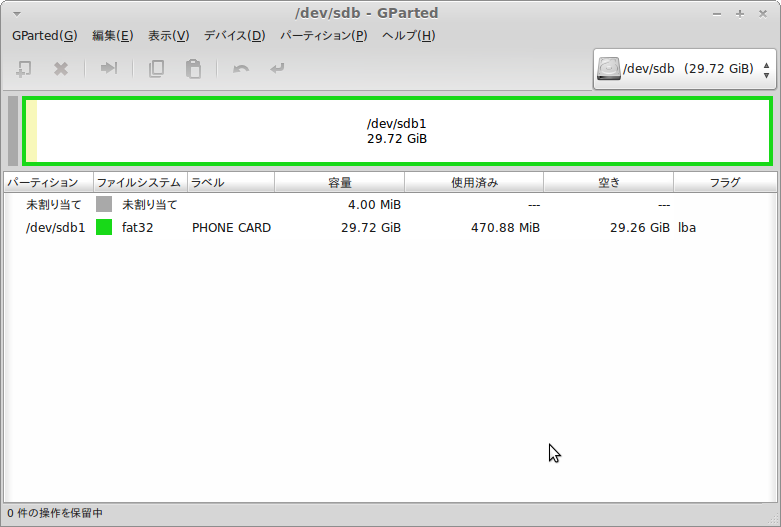Click the 使用済み column header
This screenshot has width=781, height=527.
tap(474, 183)
